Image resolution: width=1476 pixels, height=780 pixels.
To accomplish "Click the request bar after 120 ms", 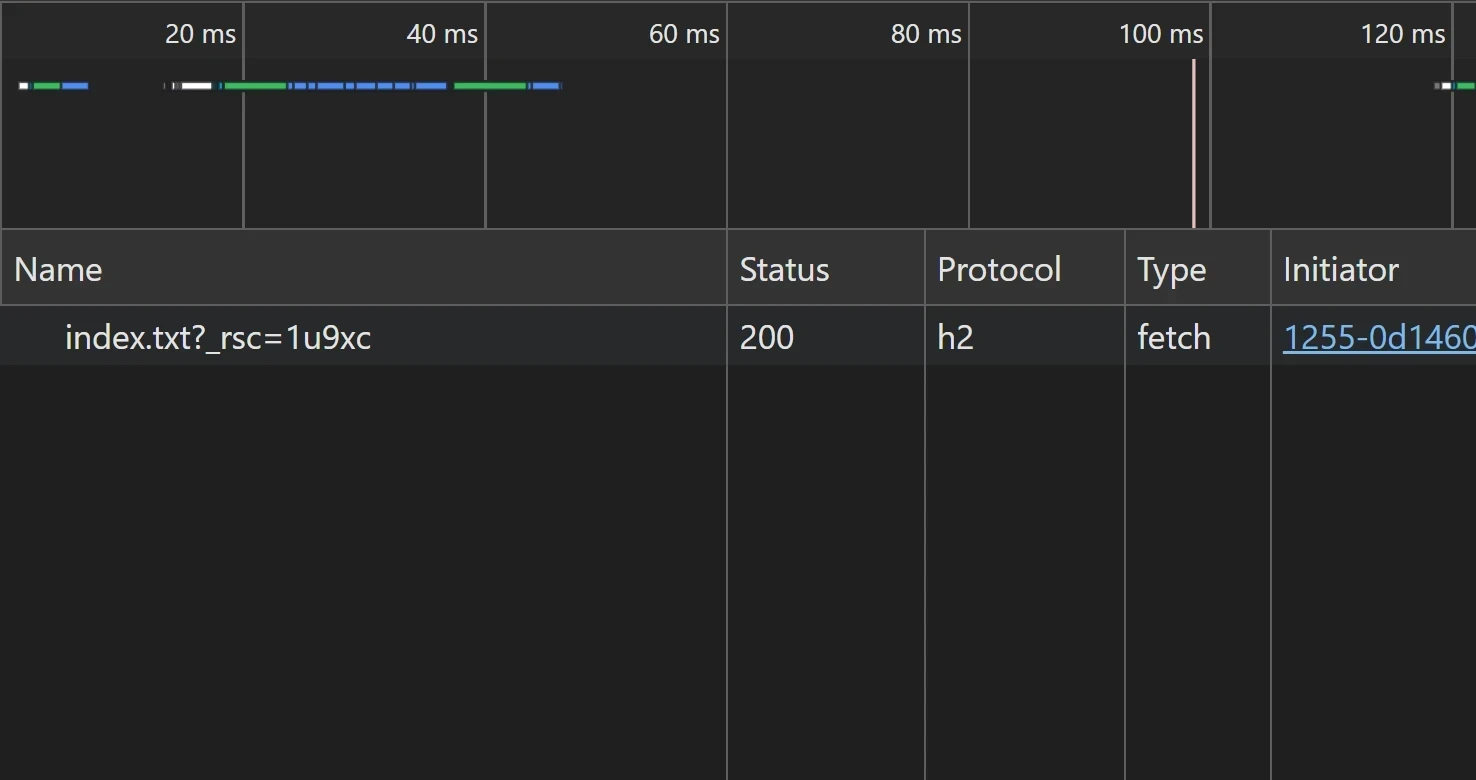I will [1457, 86].
